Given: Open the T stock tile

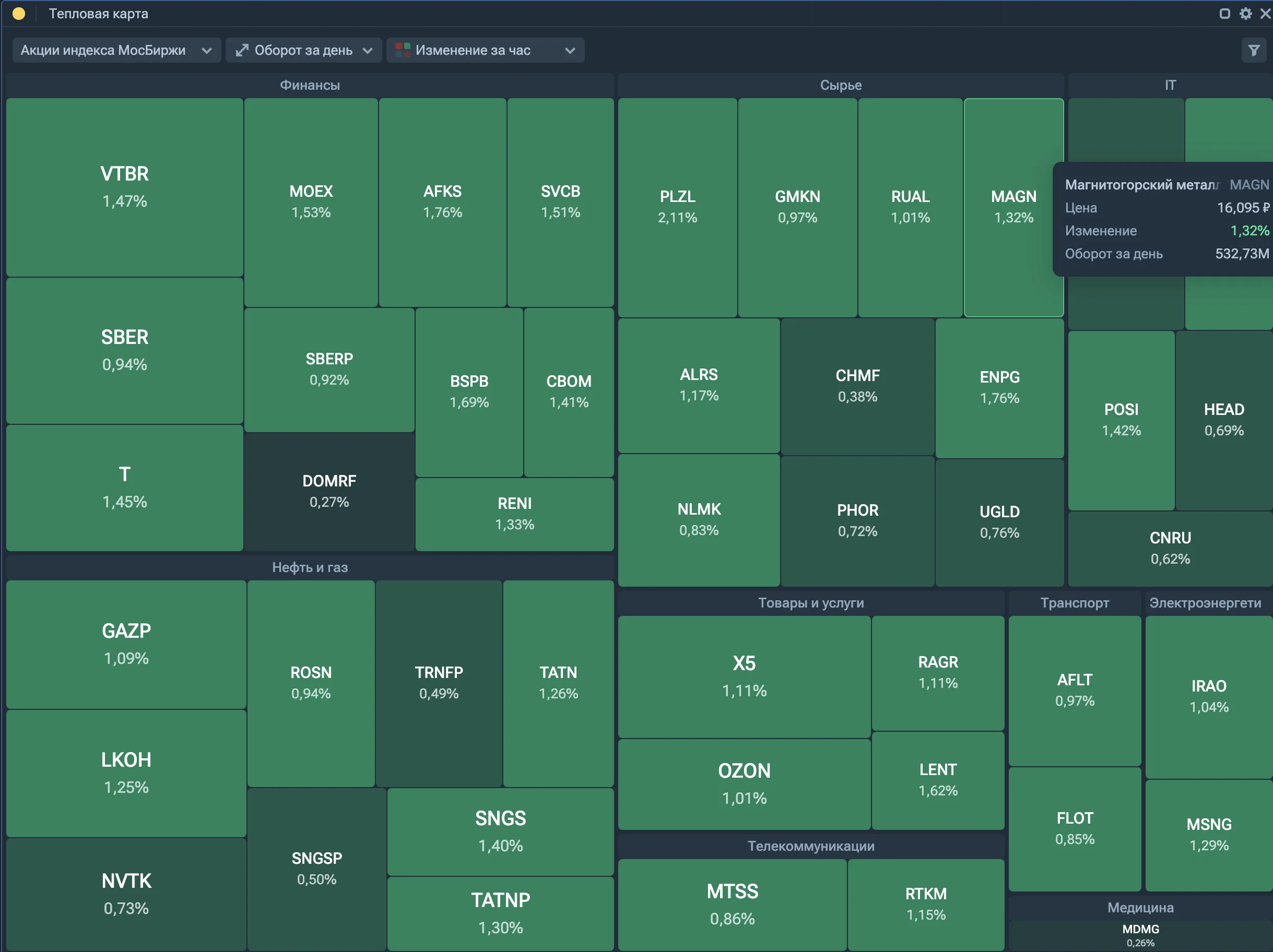Looking at the screenshot, I should (125, 488).
